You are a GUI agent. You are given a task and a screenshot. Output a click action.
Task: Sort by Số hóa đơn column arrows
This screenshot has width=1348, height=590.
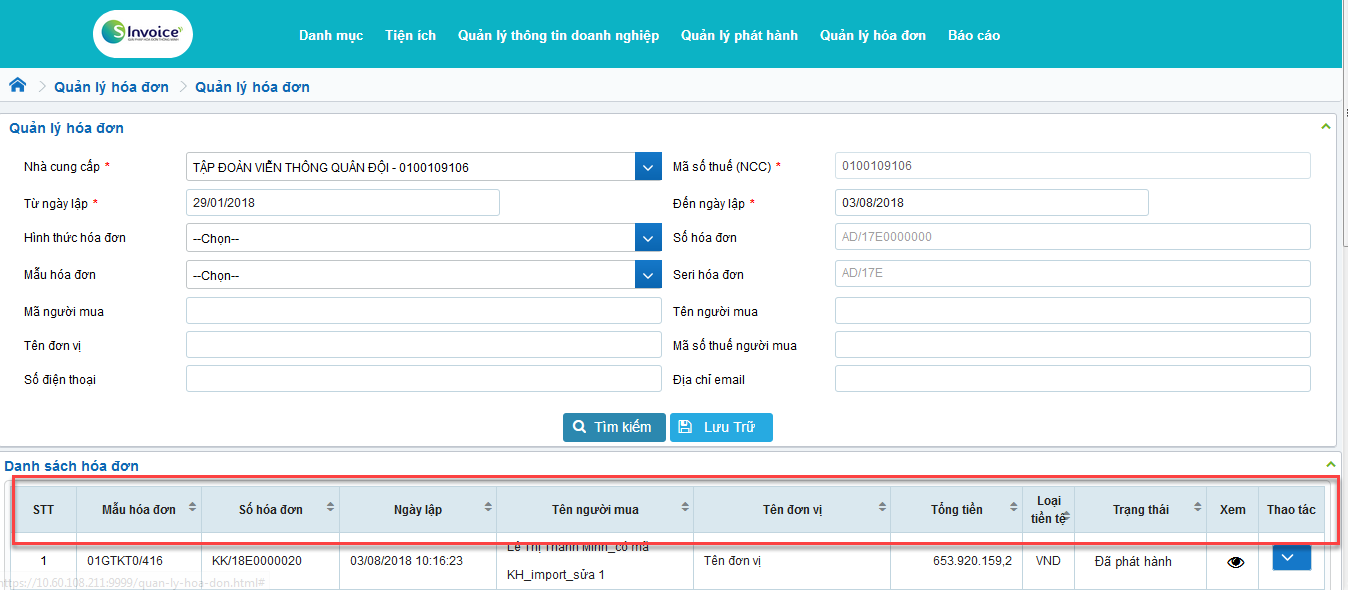tap(330, 509)
